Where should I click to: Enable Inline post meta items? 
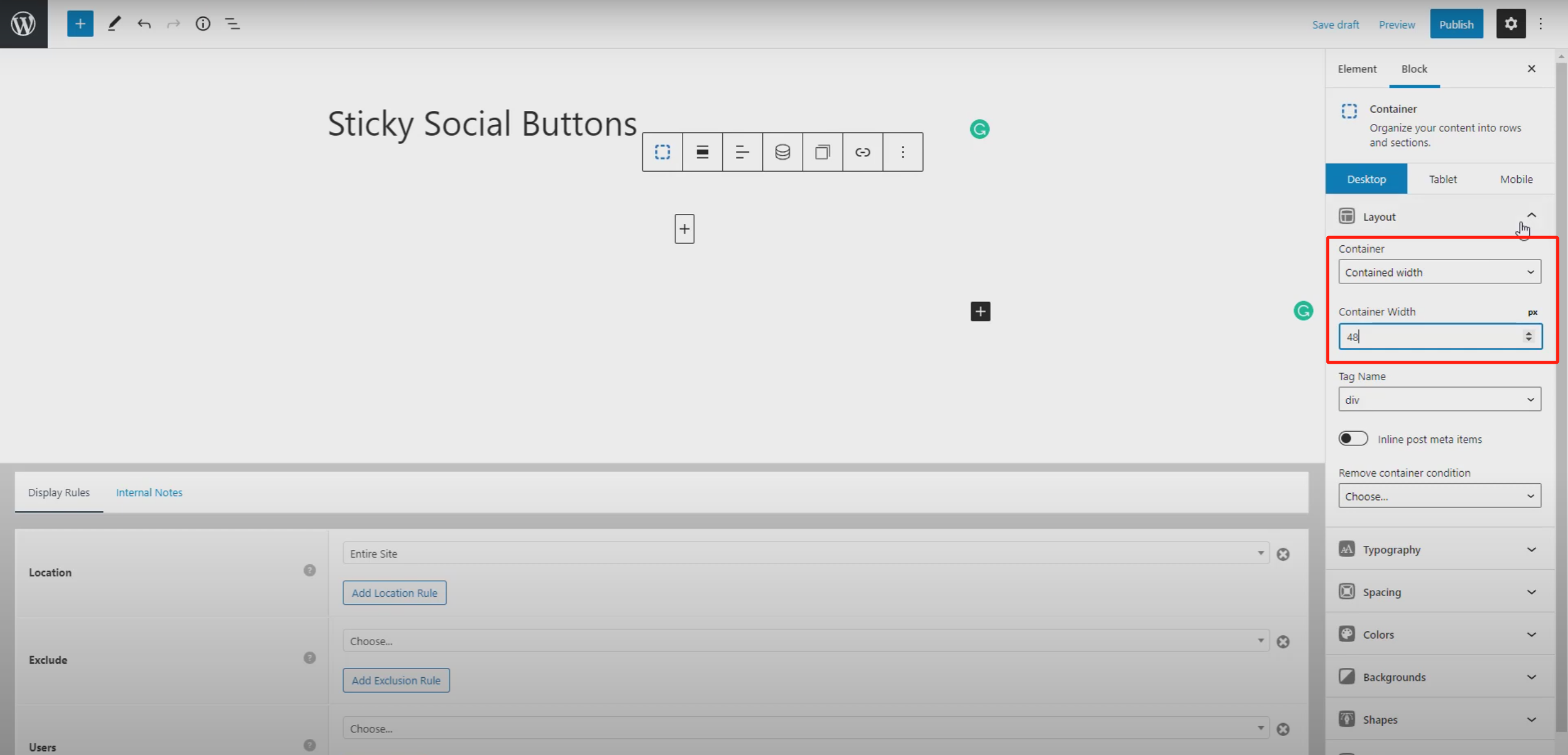point(1353,438)
